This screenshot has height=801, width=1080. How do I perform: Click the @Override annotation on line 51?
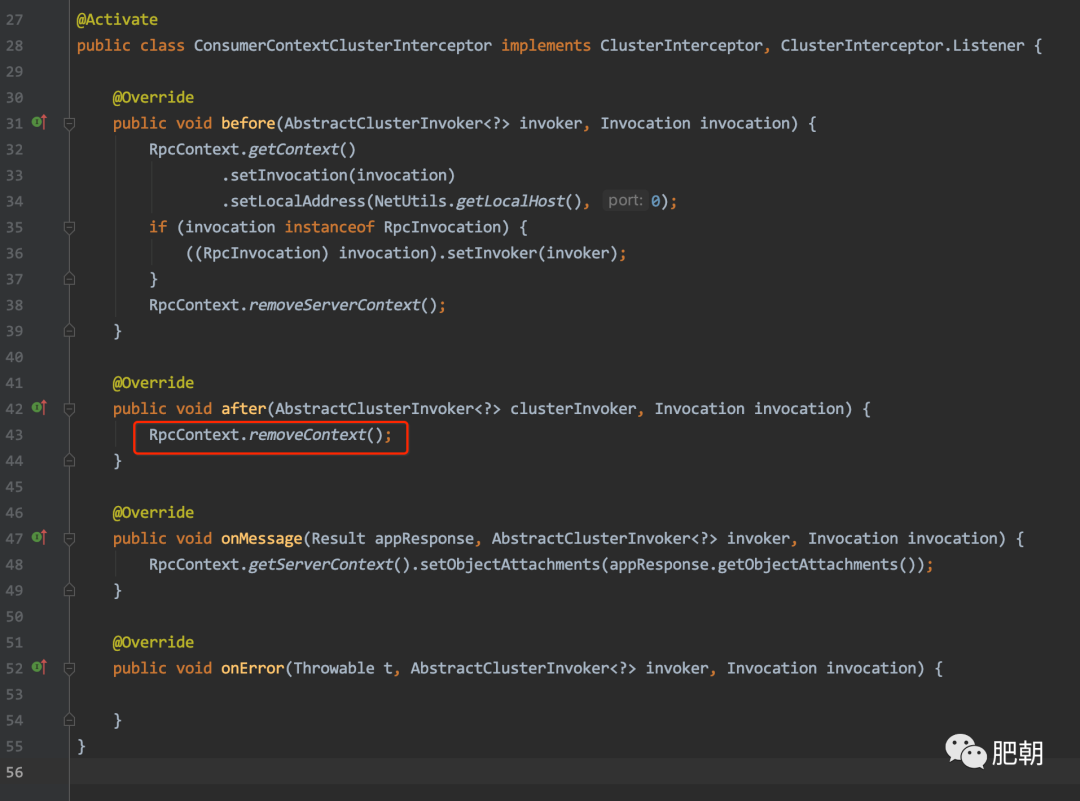point(153,643)
